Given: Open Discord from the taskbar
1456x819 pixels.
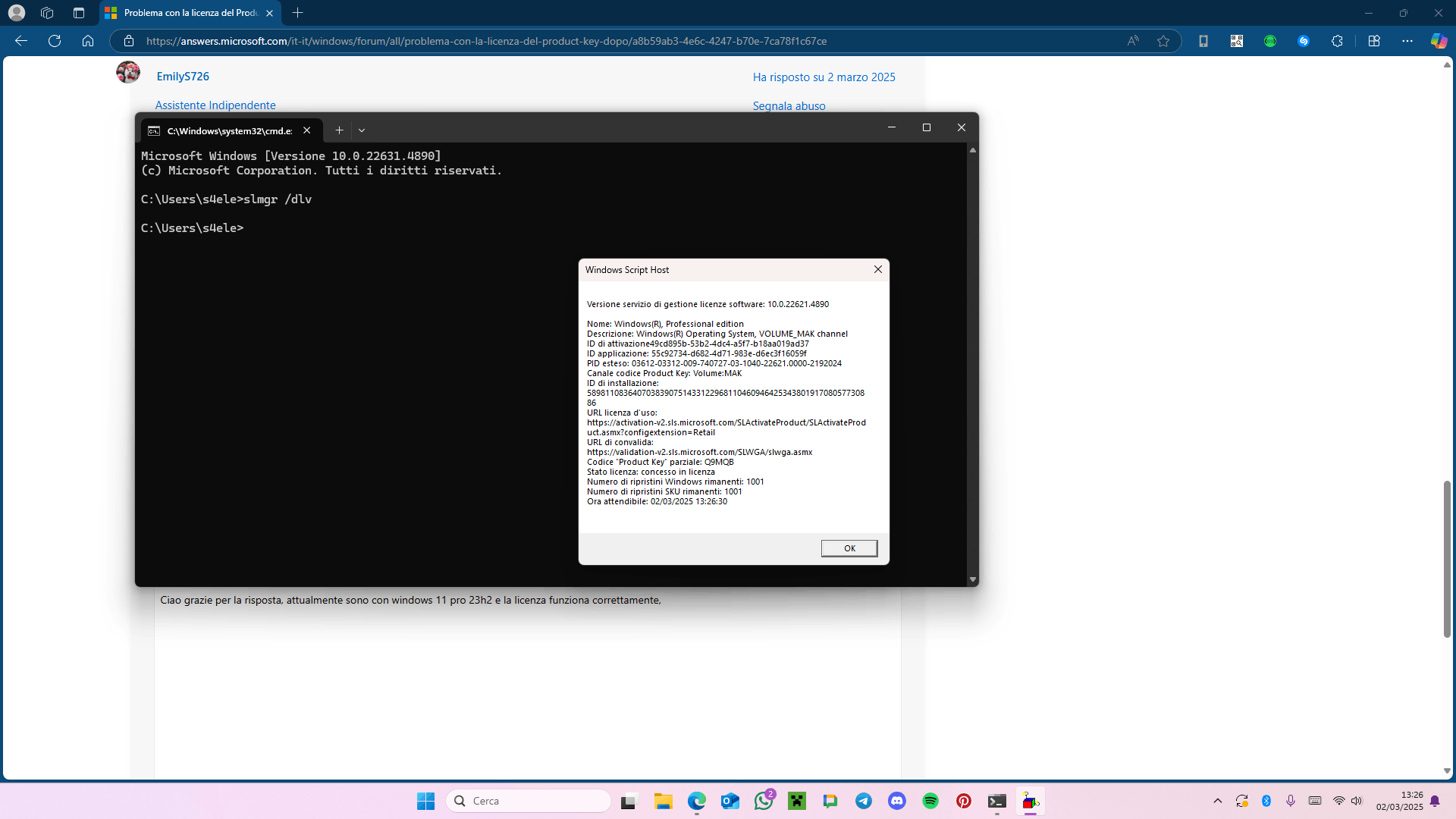Looking at the screenshot, I should click(897, 801).
